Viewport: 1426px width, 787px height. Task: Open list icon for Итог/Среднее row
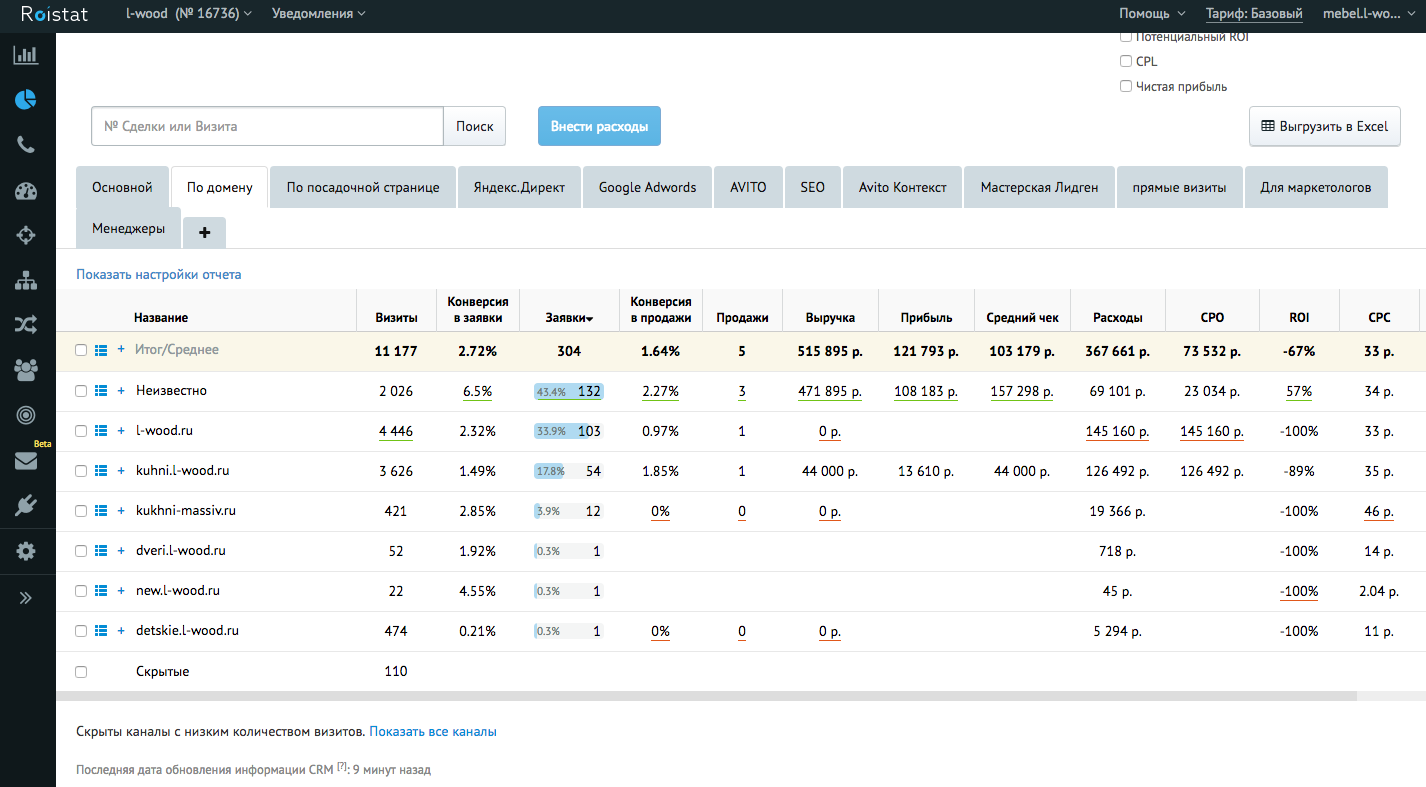tap(100, 350)
